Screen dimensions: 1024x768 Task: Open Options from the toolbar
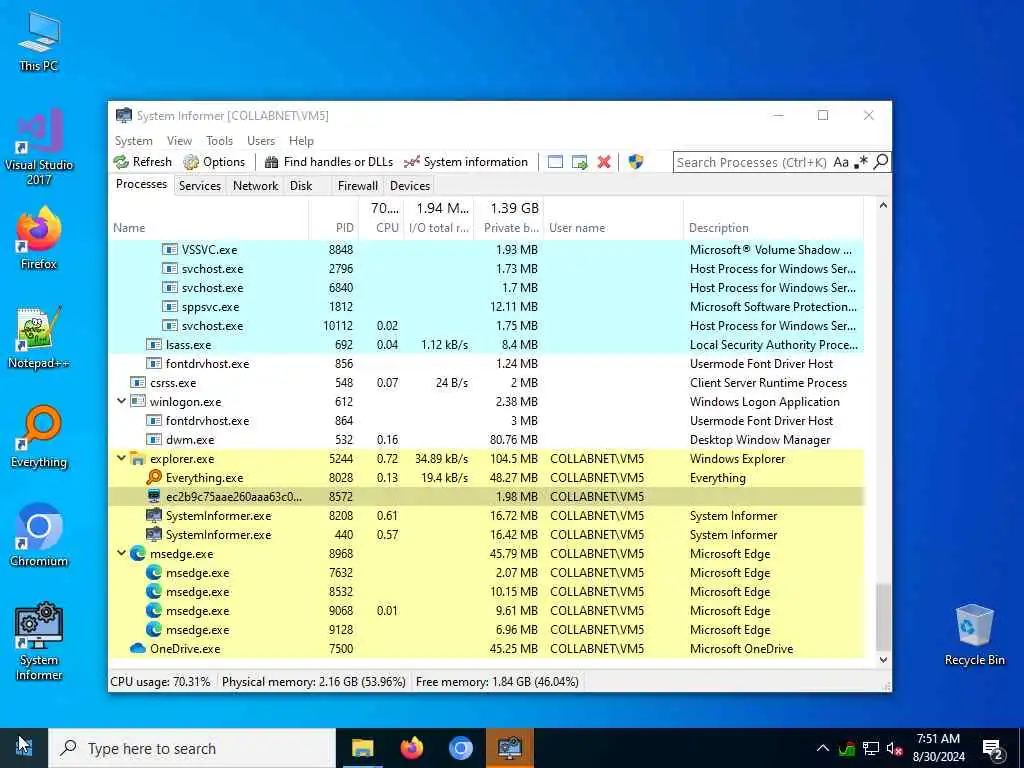(x=214, y=162)
